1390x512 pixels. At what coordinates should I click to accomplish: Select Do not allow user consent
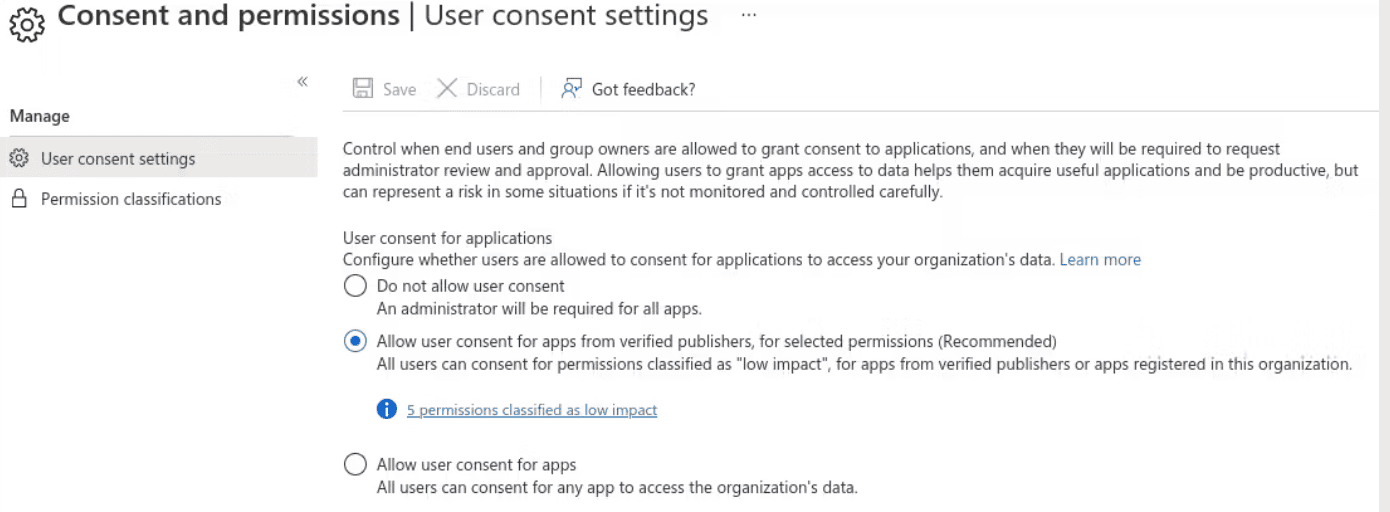[355, 286]
